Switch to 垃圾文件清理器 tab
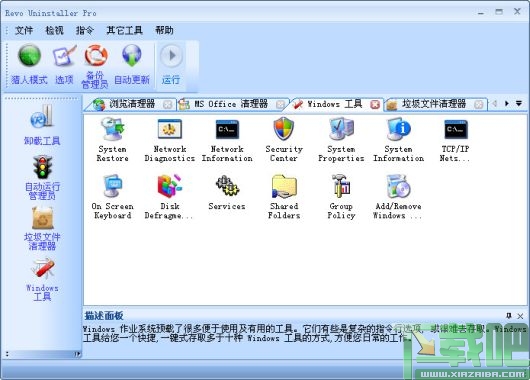This screenshot has height=380, width=530. pos(436,104)
